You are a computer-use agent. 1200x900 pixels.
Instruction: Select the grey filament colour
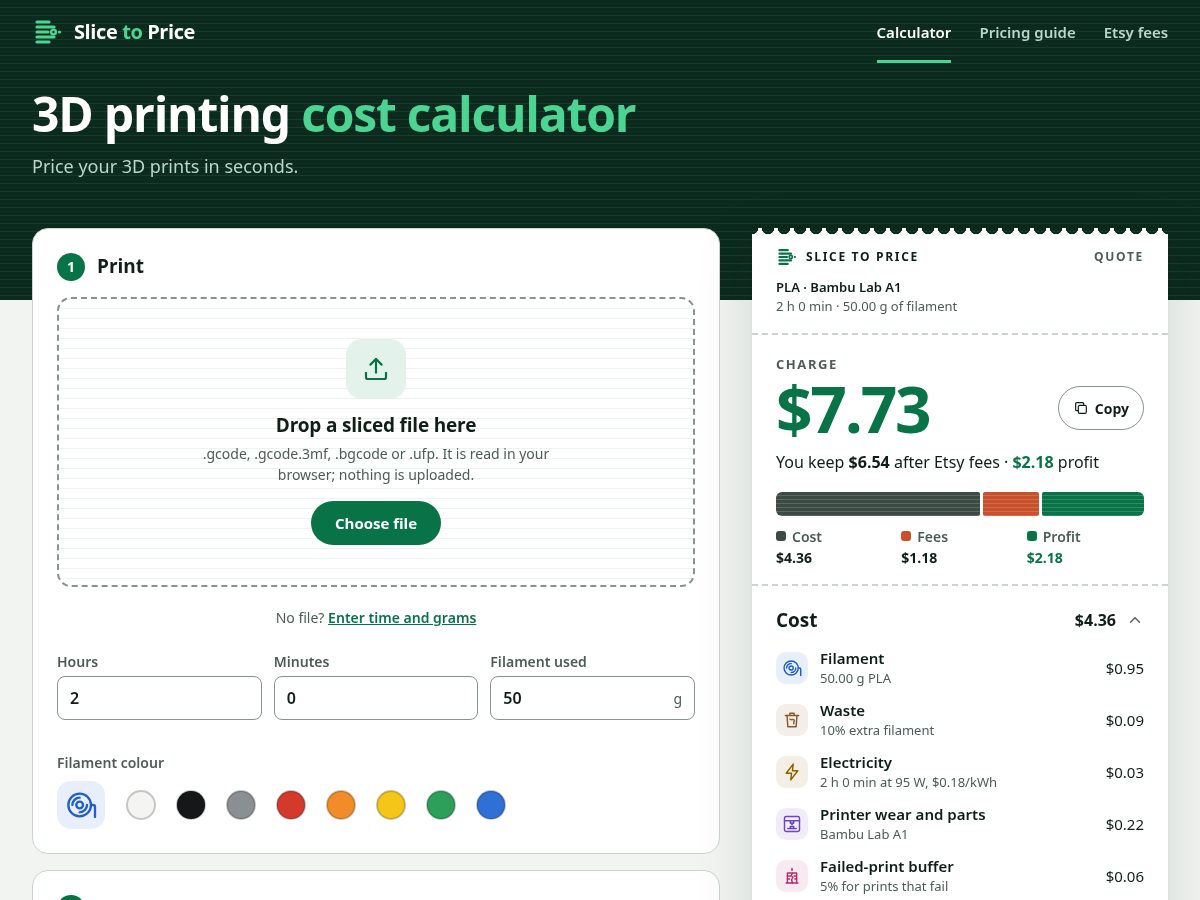(x=241, y=805)
